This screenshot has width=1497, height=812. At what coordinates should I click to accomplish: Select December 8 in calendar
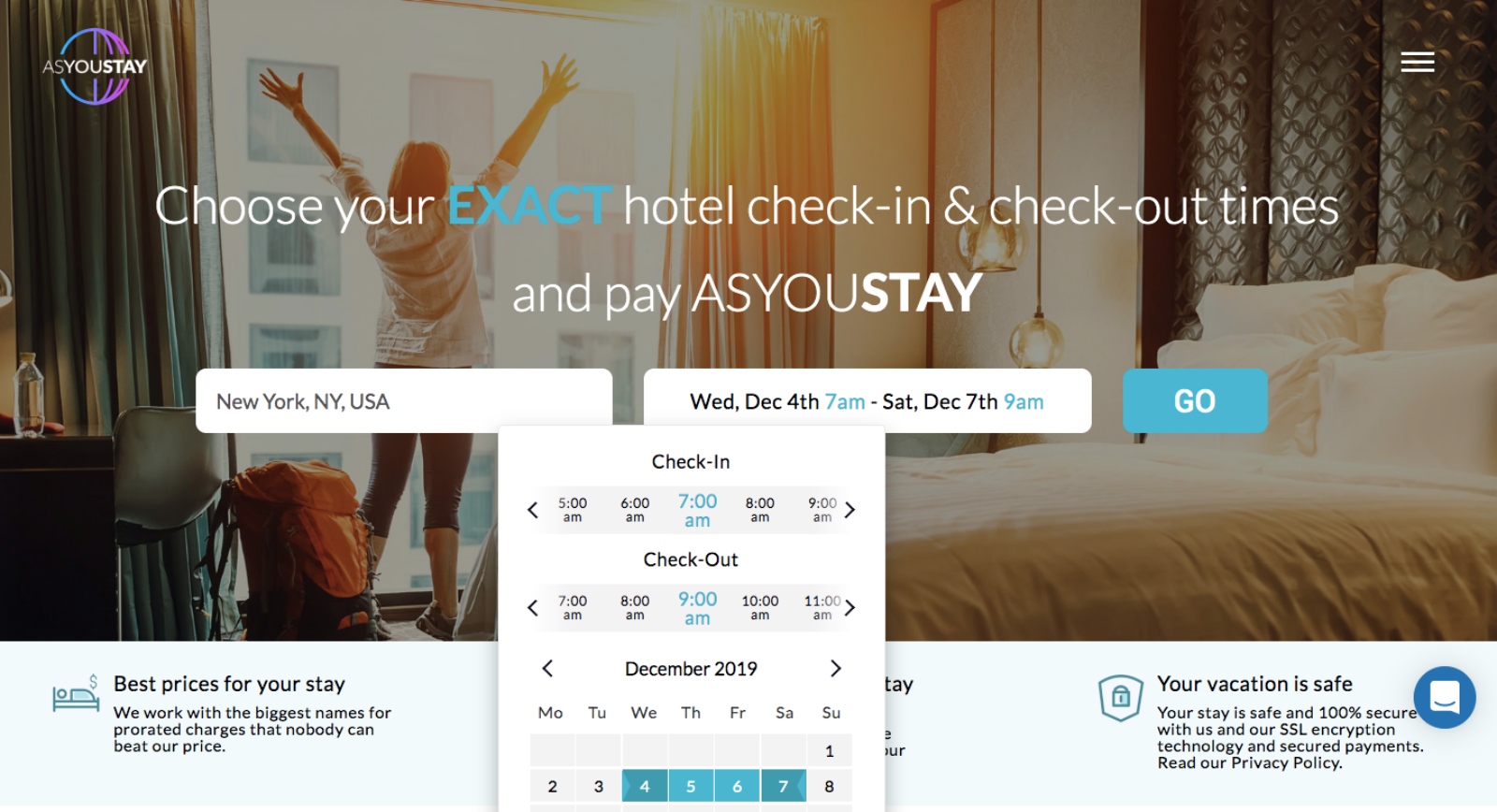tap(829, 787)
